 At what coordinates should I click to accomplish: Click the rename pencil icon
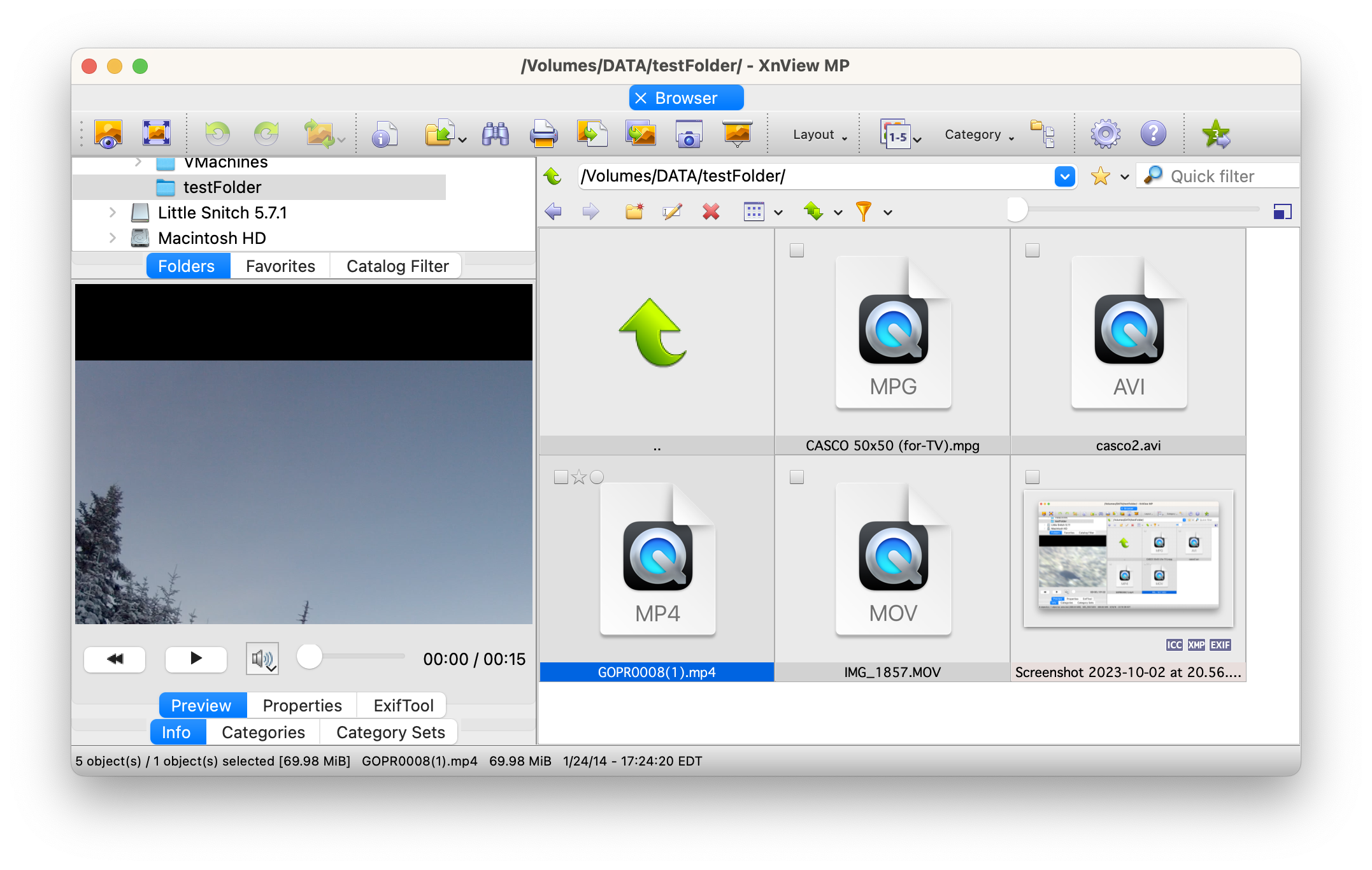click(x=672, y=211)
